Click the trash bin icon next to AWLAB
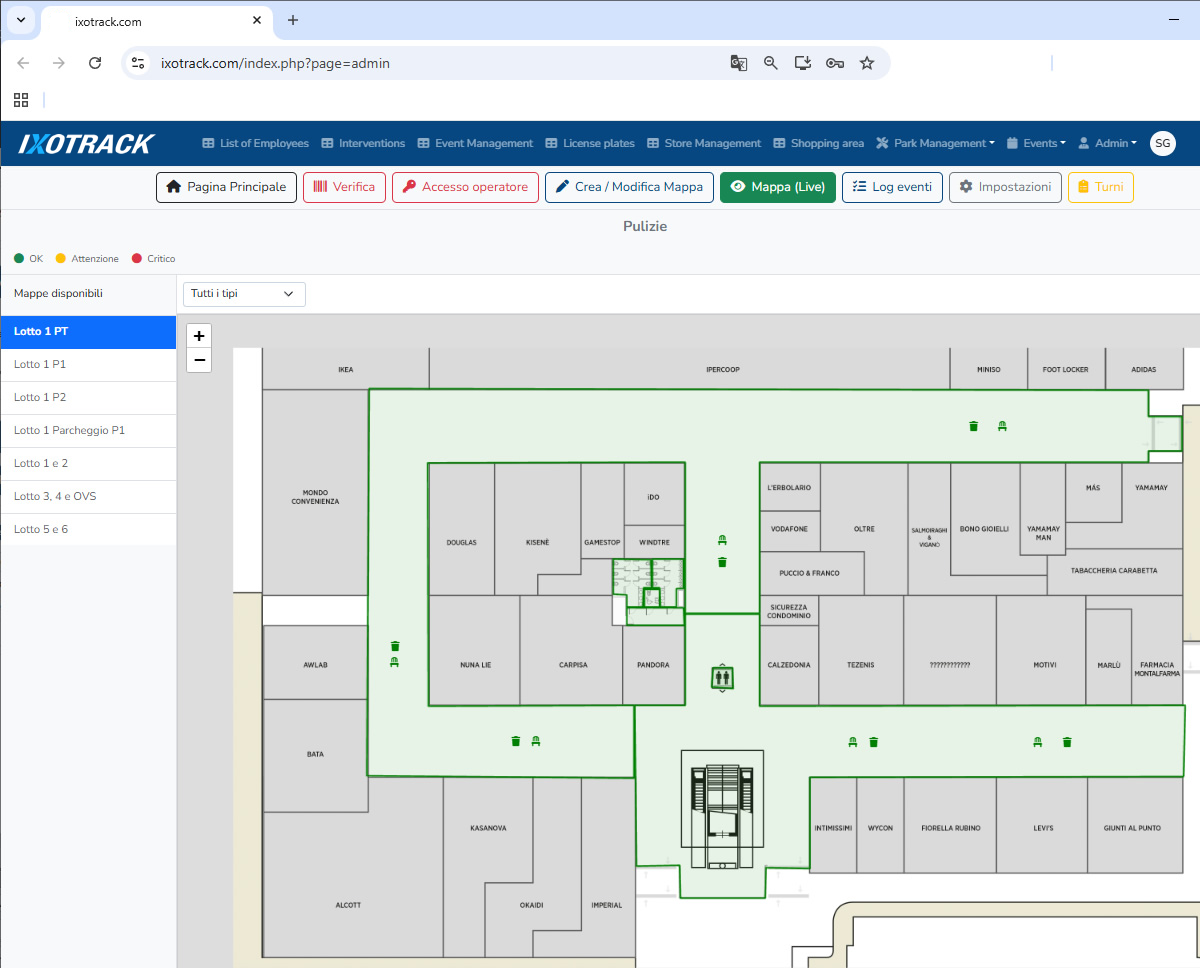The width and height of the screenshot is (1200, 968). [395, 646]
